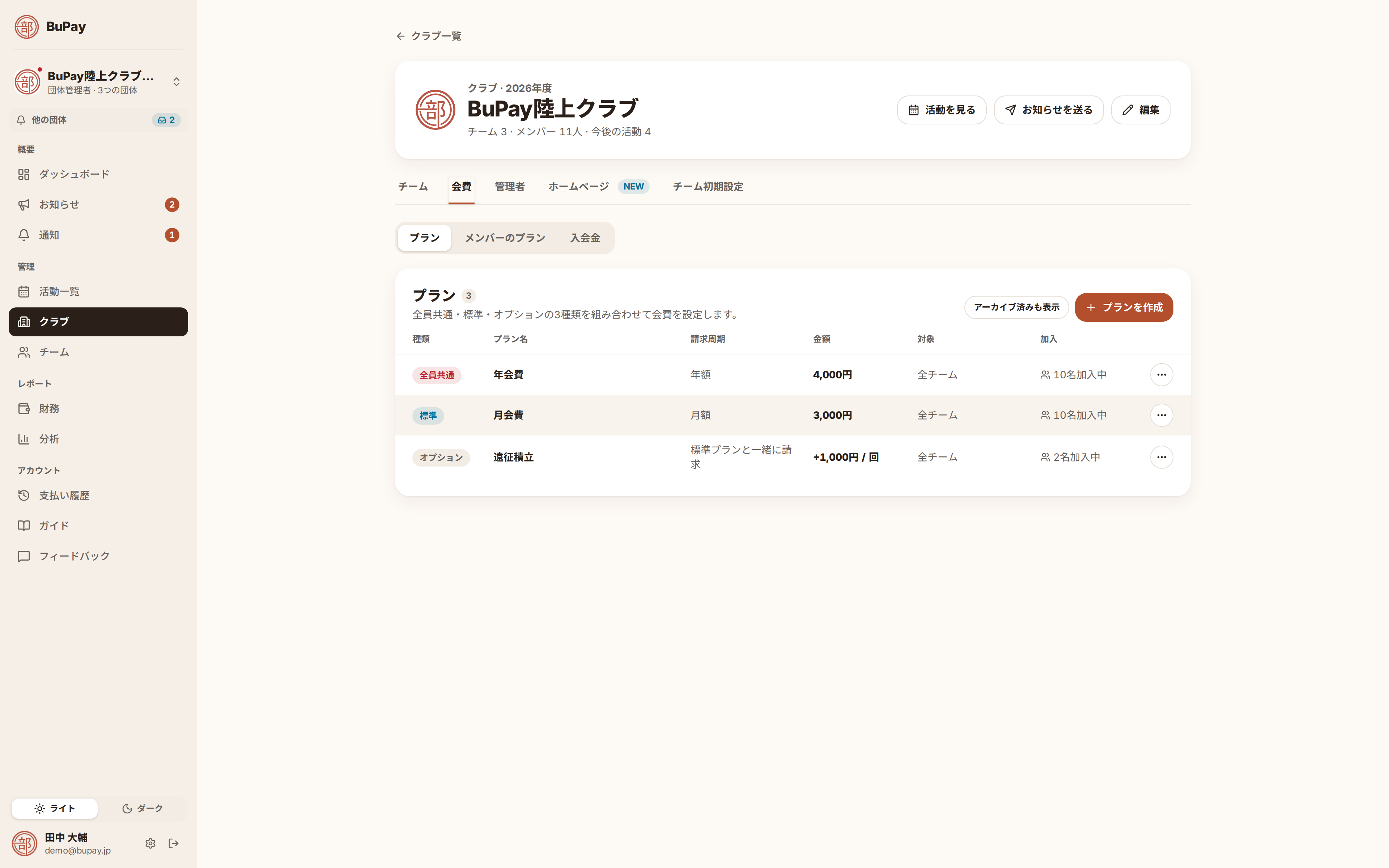1389x868 pixels.
Task: Click プランを作成 button
Action: coord(1123,307)
